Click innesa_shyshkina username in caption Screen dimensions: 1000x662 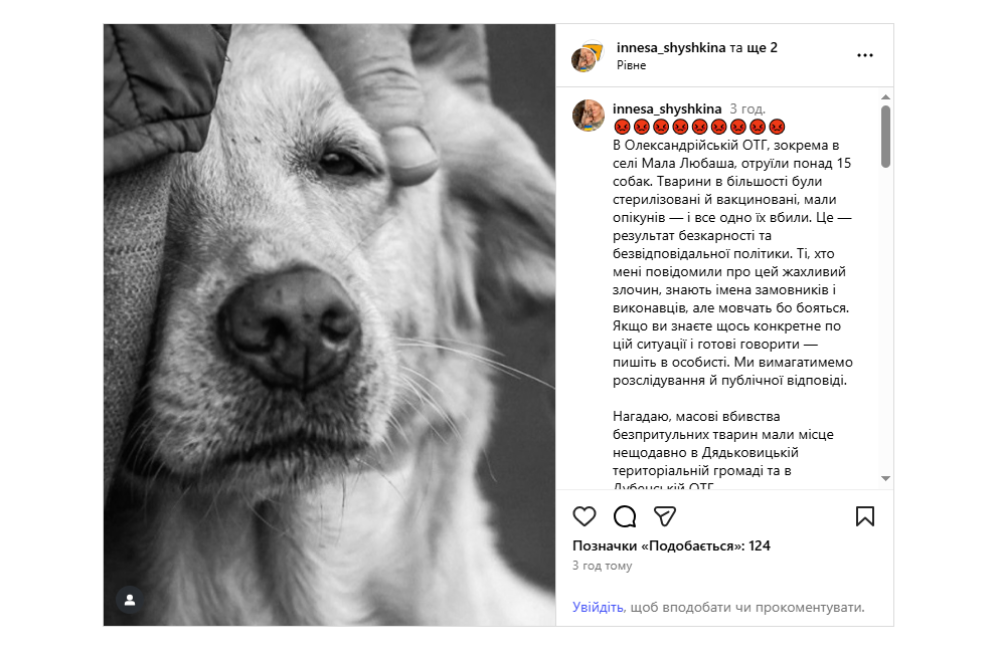click(x=667, y=109)
